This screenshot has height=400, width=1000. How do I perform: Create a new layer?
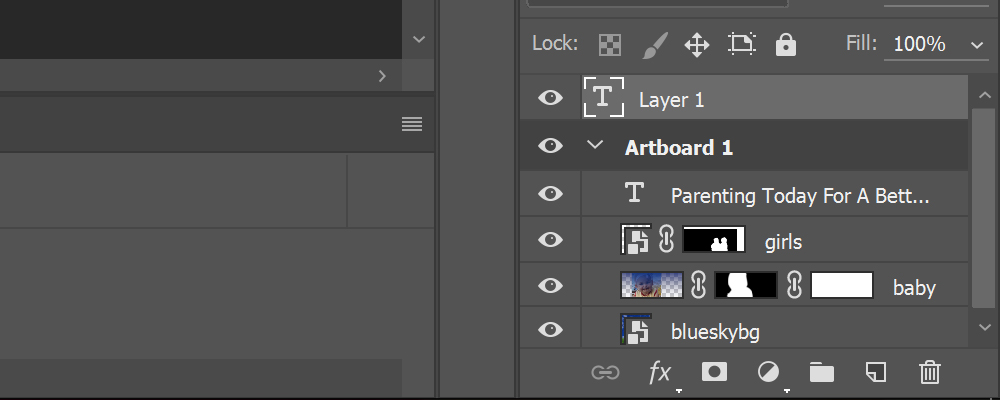[876, 373]
